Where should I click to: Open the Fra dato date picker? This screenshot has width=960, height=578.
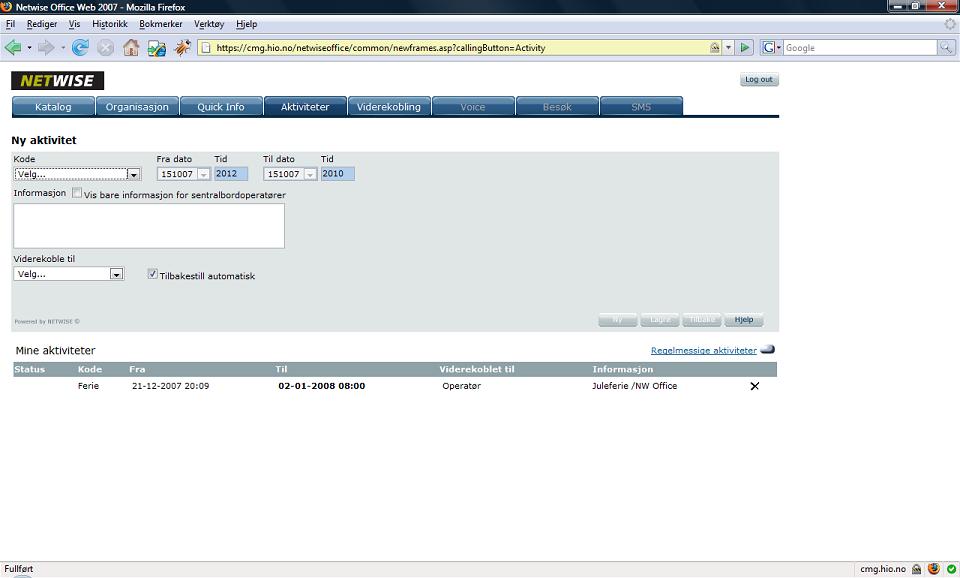[204, 174]
